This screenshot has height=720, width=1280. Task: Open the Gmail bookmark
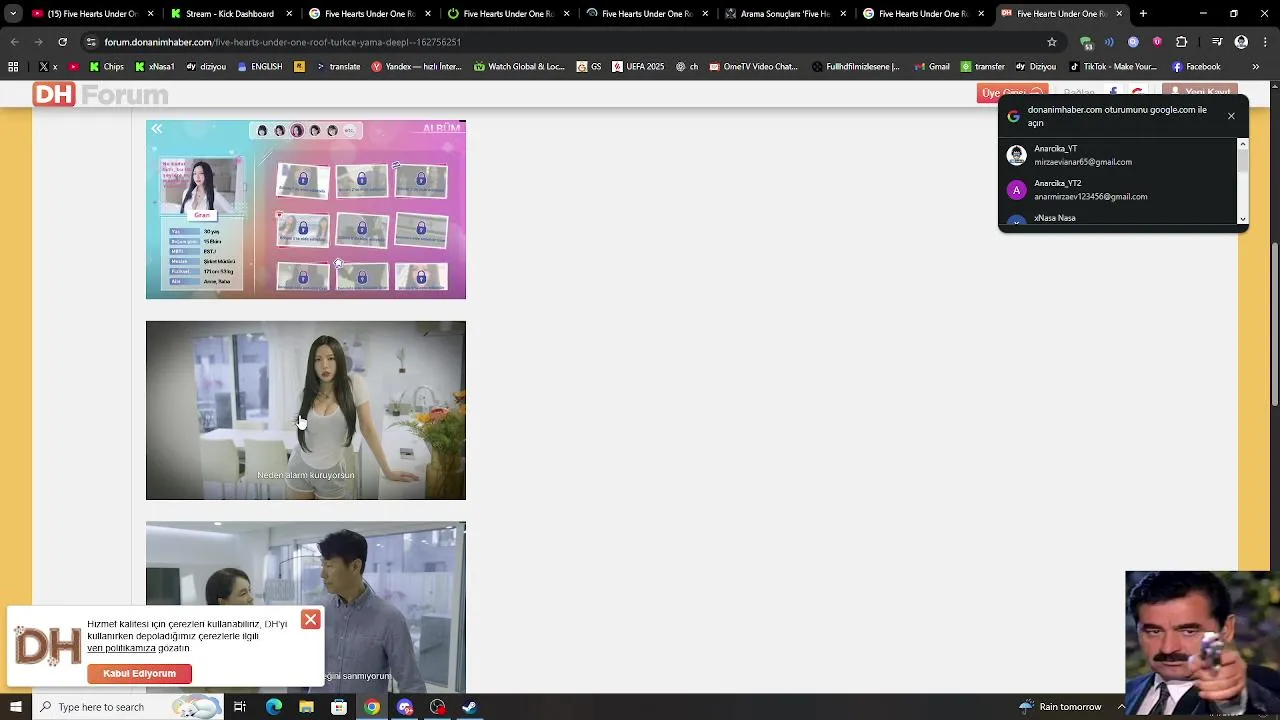point(931,67)
